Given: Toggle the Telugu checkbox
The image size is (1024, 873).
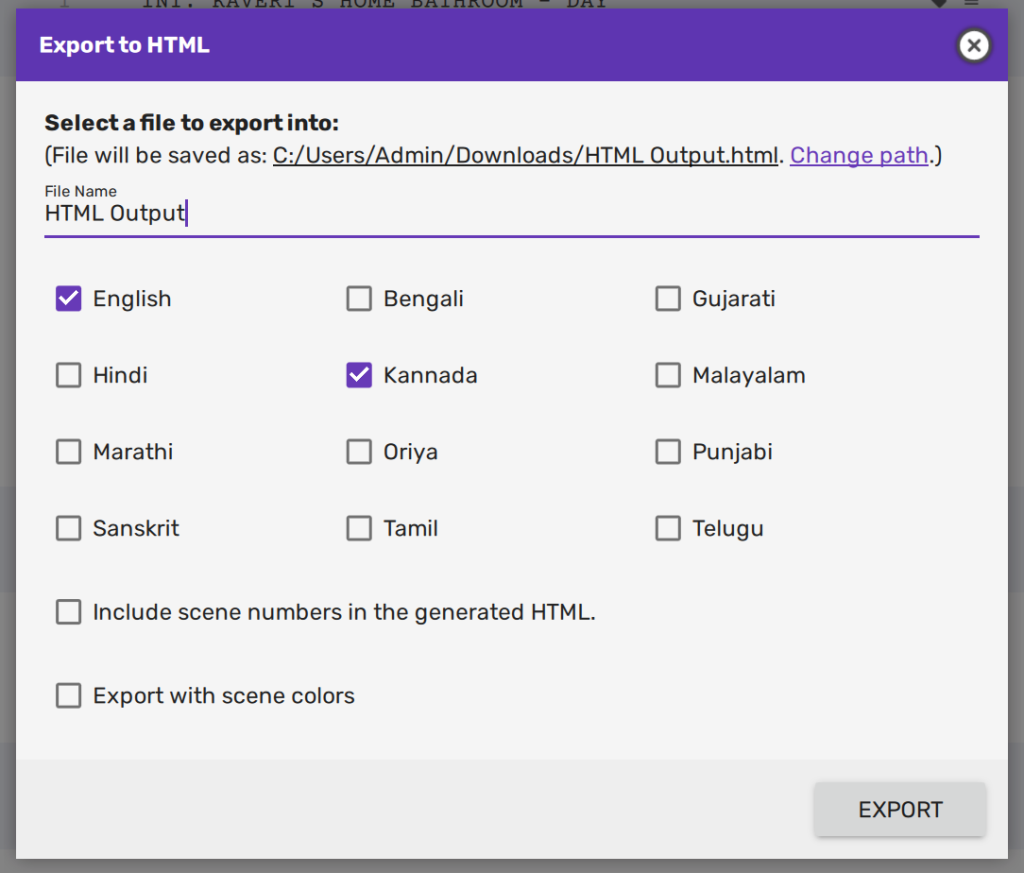Looking at the screenshot, I should click(x=668, y=528).
